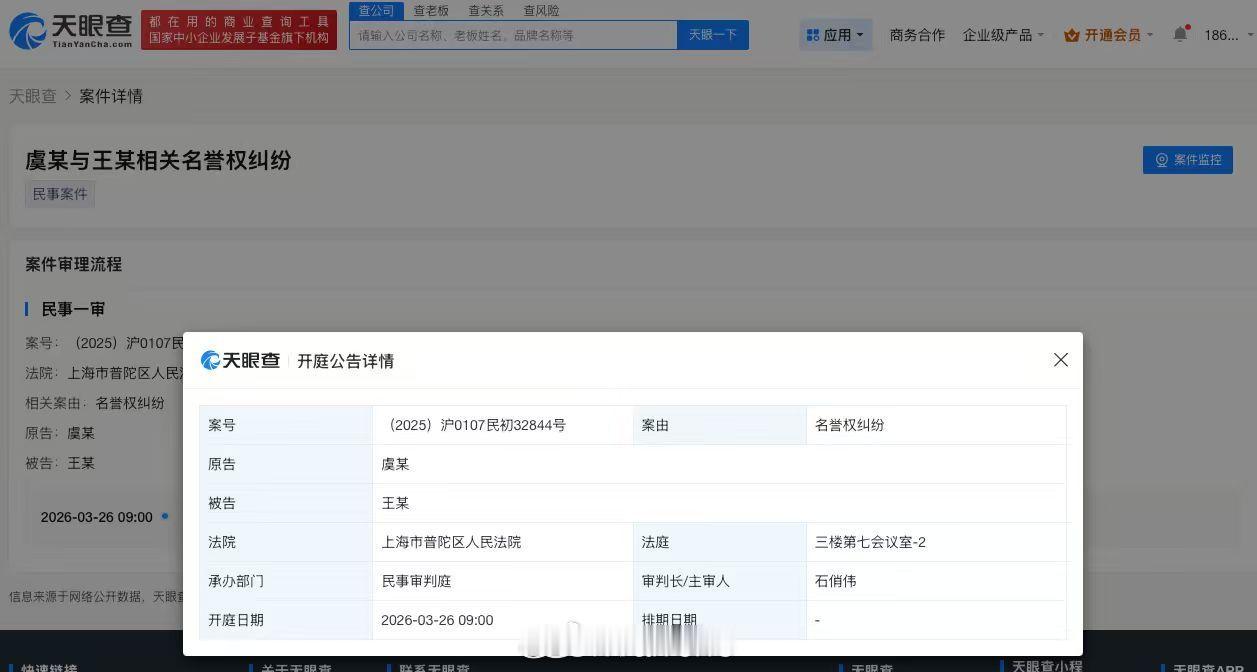Image resolution: width=1257 pixels, height=672 pixels.
Task: Close the 开庭公告详情 dialog with the X
Action: pyautogui.click(x=1061, y=359)
